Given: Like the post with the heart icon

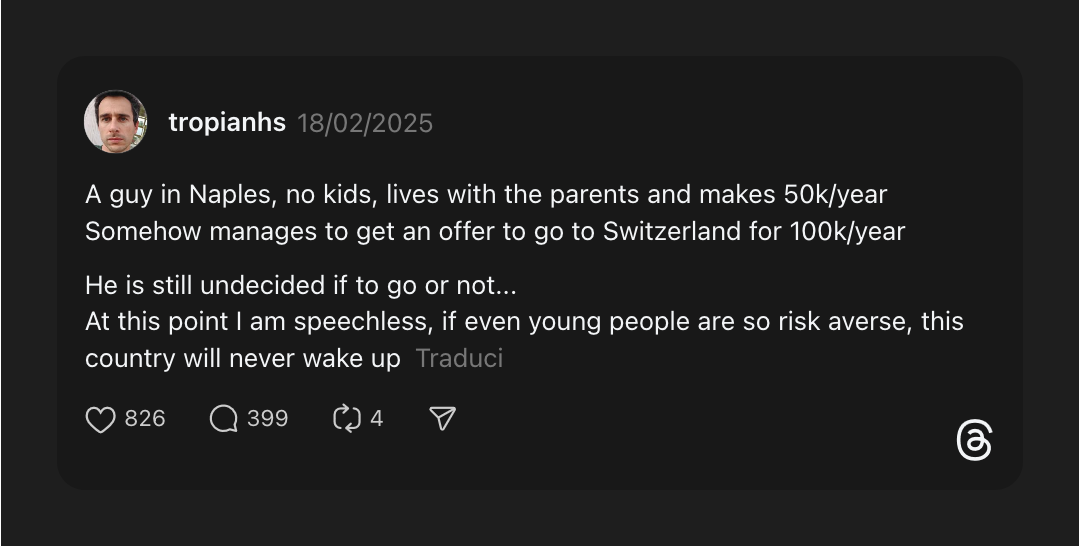Looking at the screenshot, I should tap(101, 419).
